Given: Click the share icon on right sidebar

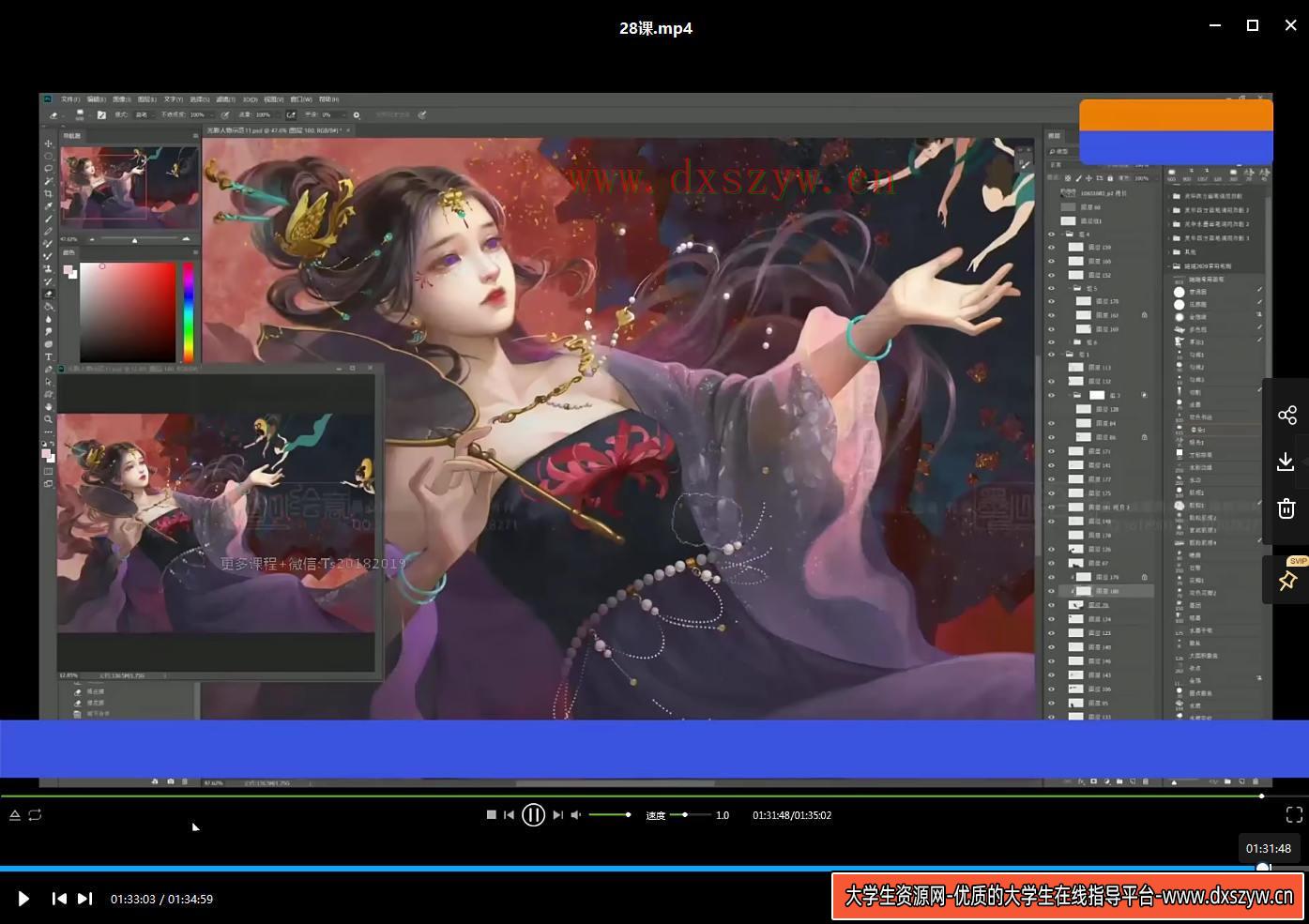Looking at the screenshot, I should 1286,415.
